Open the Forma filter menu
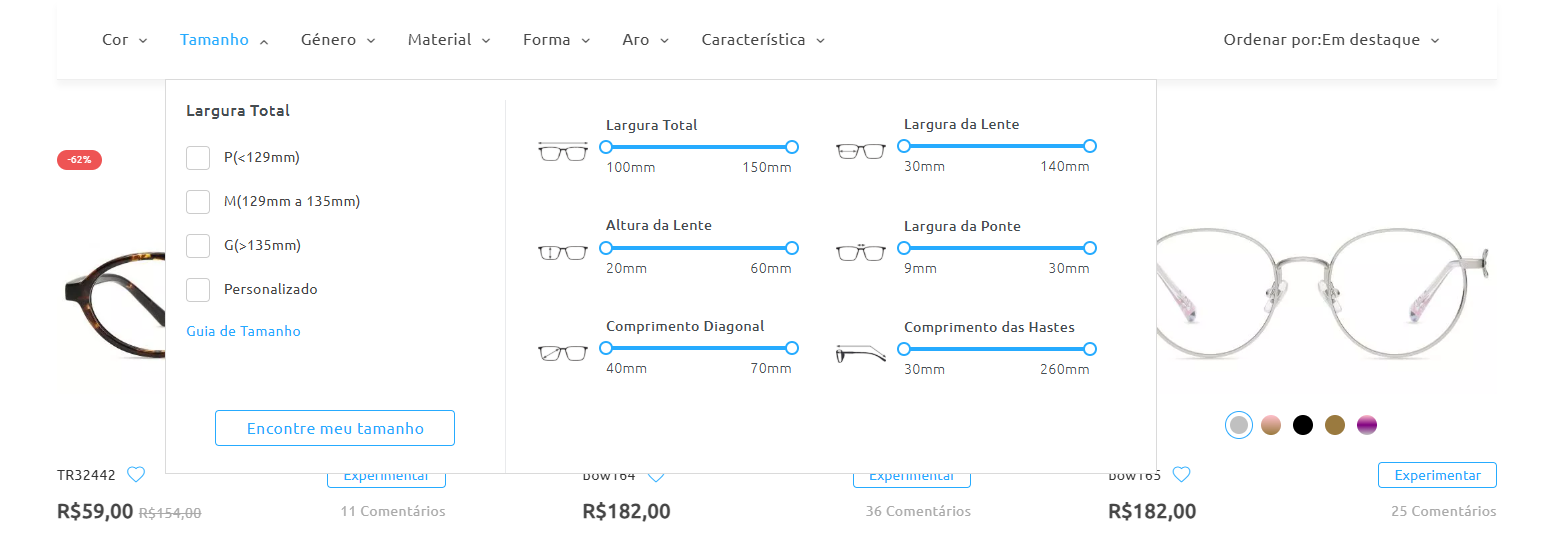The width and height of the screenshot is (1553, 560). point(556,40)
